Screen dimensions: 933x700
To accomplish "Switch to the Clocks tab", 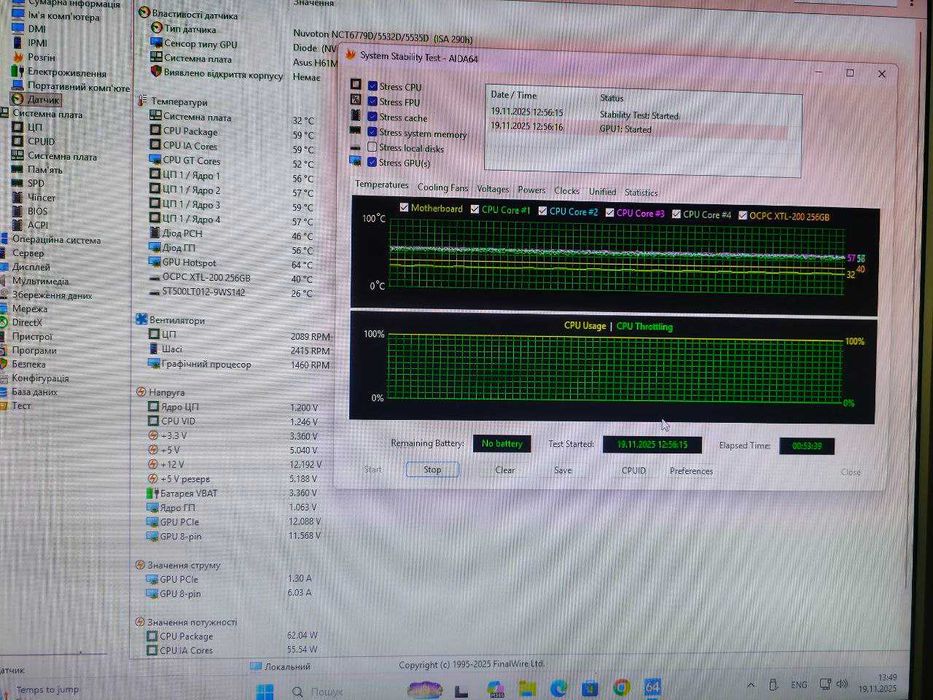I will coord(566,190).
